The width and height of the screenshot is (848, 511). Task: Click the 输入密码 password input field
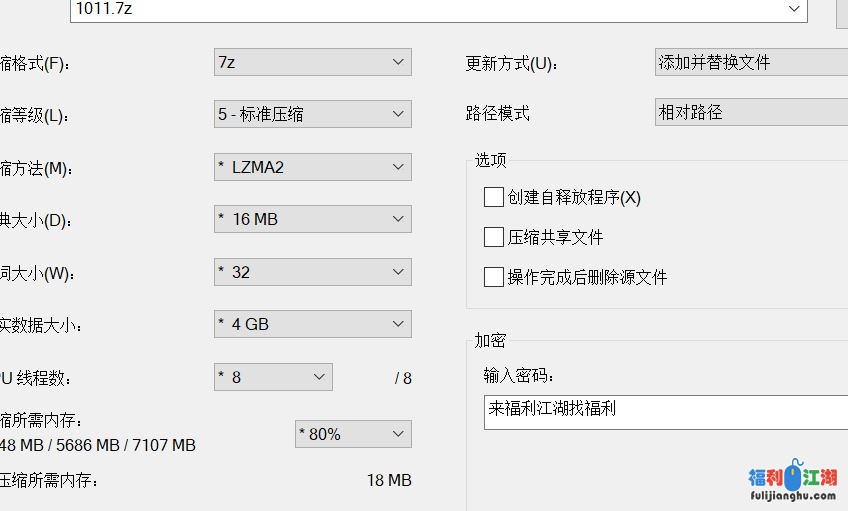(x=665, y=412)
